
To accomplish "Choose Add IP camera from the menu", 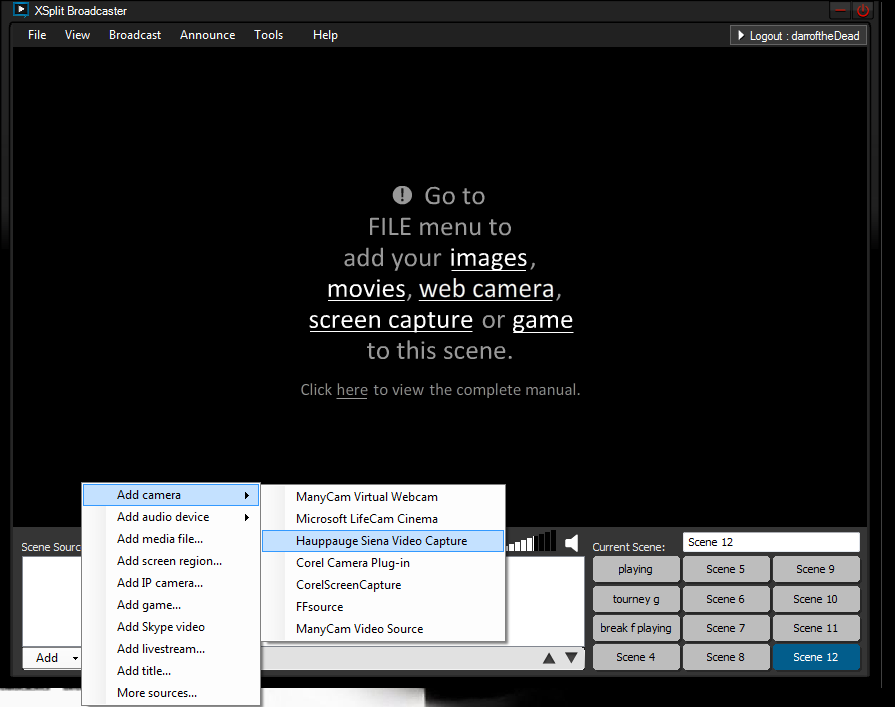I will tap(171, 583).
